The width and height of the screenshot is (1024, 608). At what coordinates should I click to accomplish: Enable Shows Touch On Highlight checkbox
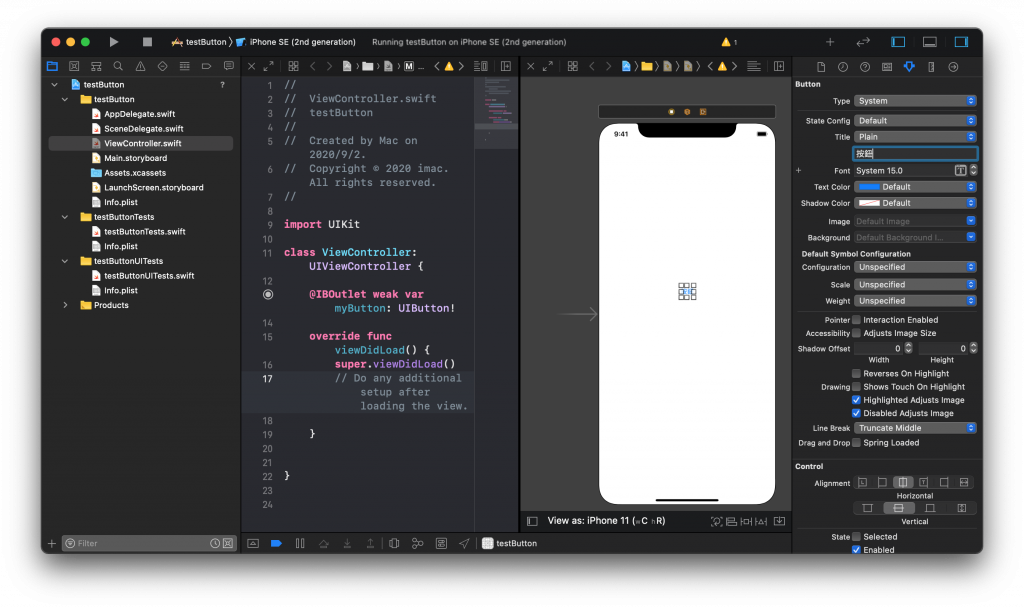coord(856,387)
